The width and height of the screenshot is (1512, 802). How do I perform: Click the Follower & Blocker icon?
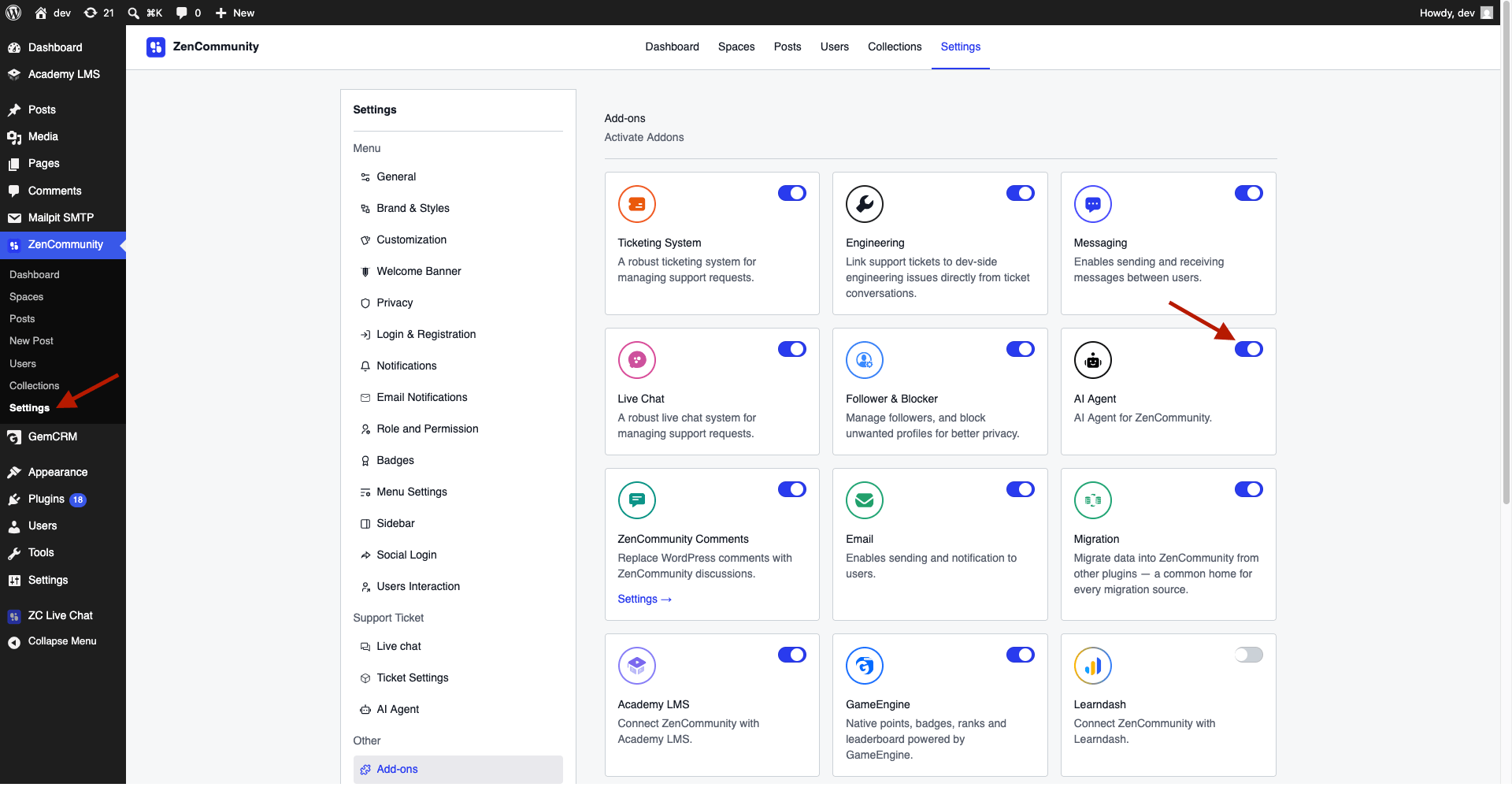[865, 360]
